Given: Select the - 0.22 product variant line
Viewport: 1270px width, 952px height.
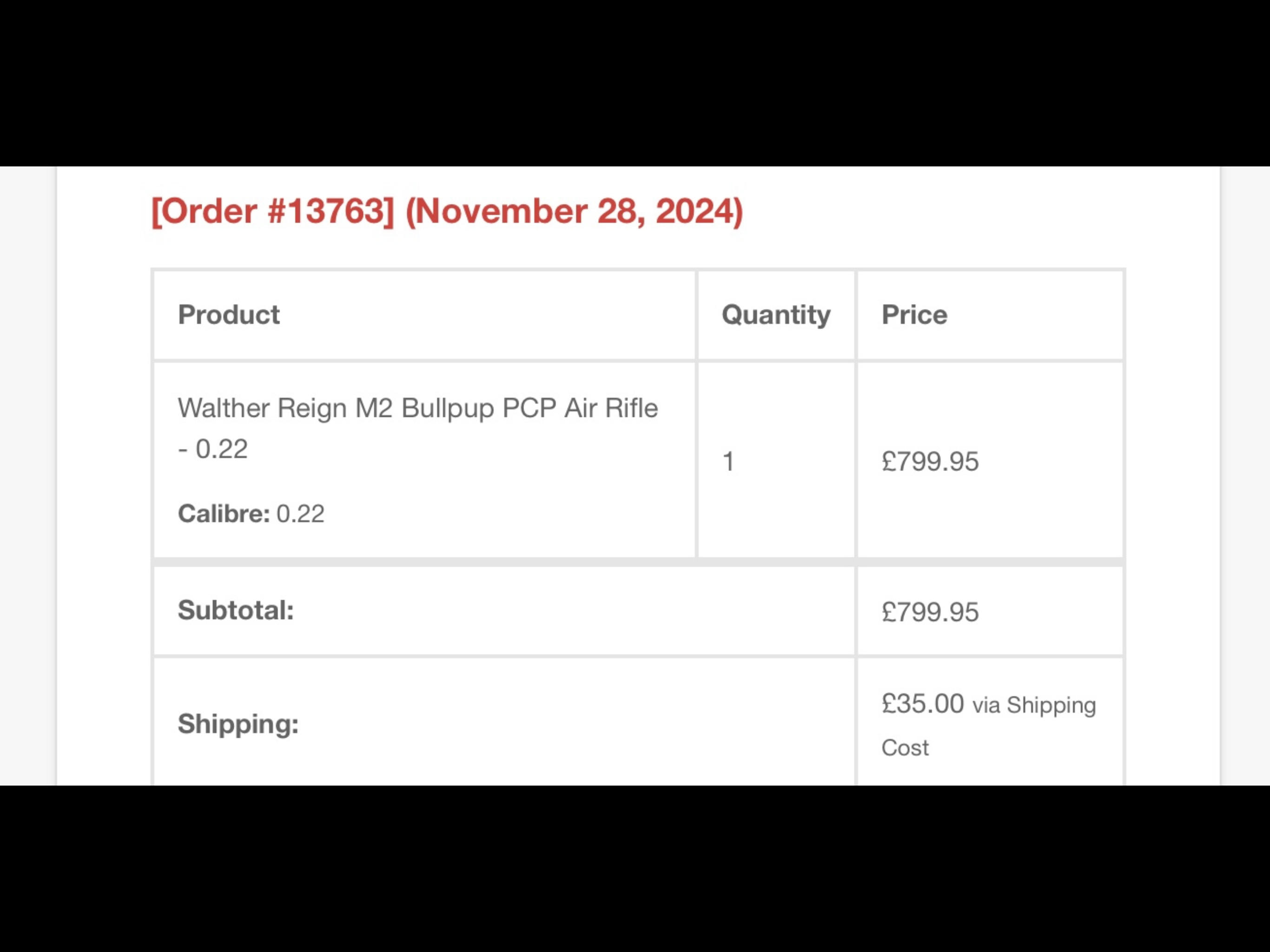Looking at the screenshot, I should click(212, 449).
